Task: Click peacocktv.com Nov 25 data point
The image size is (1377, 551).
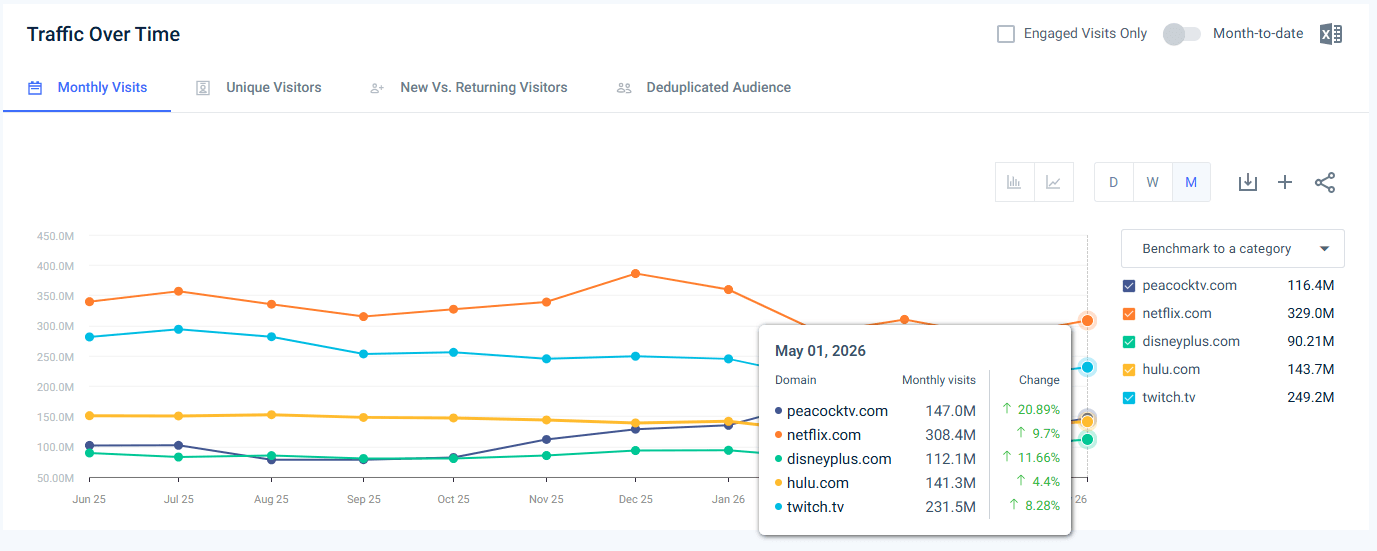Action: [545, 439]
